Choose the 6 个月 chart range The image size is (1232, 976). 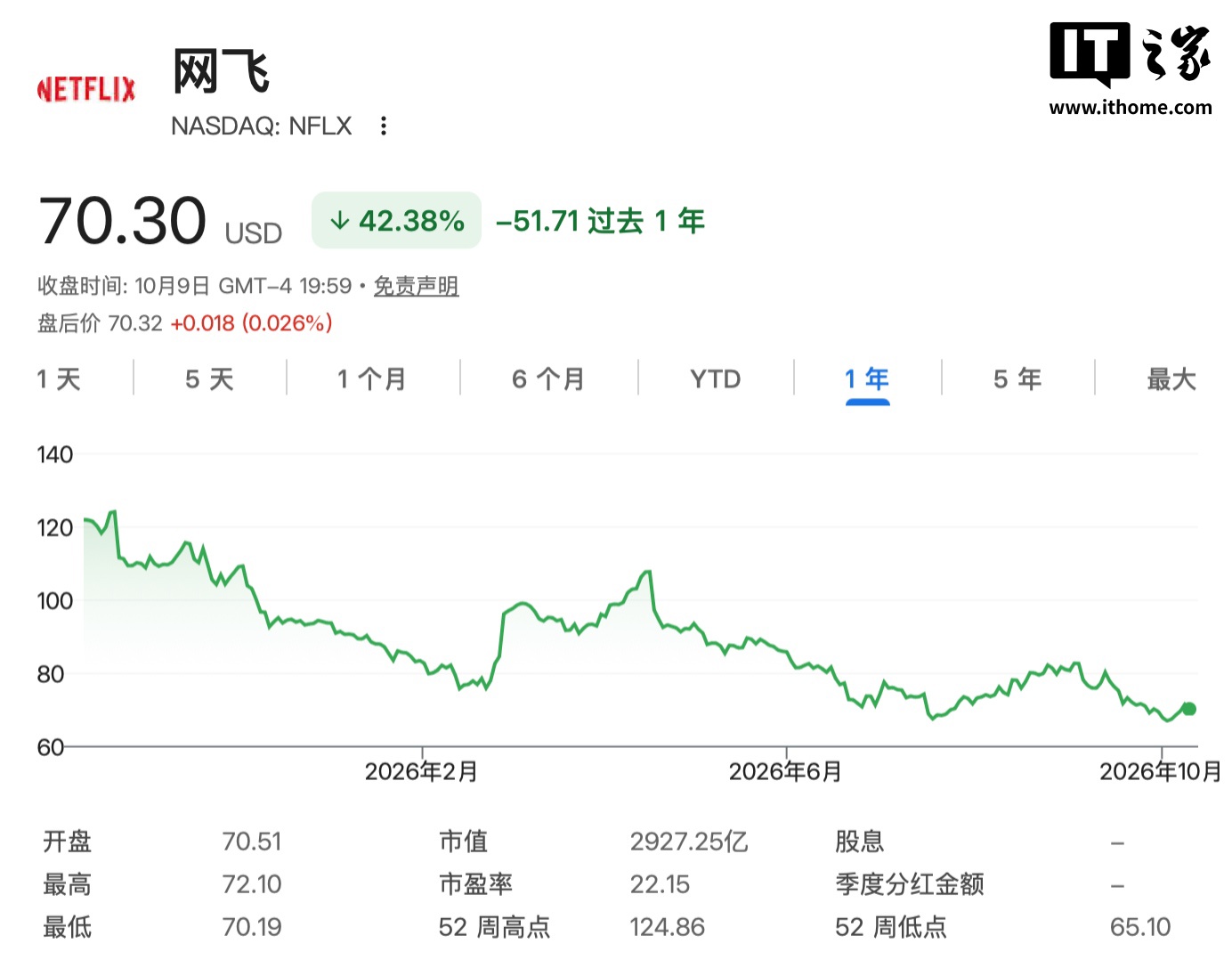pyautogui.click(x=548, y=379)
